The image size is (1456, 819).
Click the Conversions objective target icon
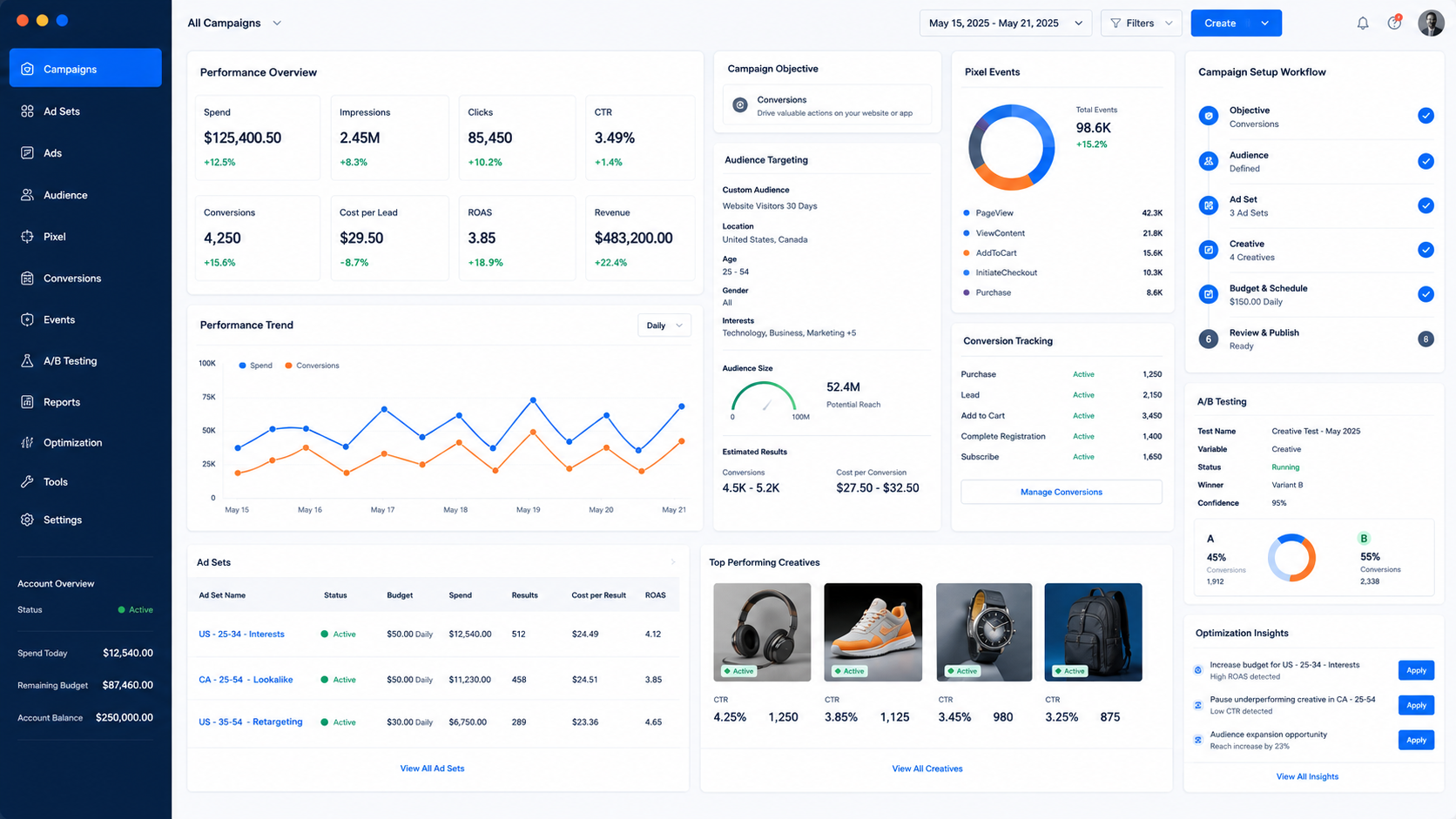point(740,105)
